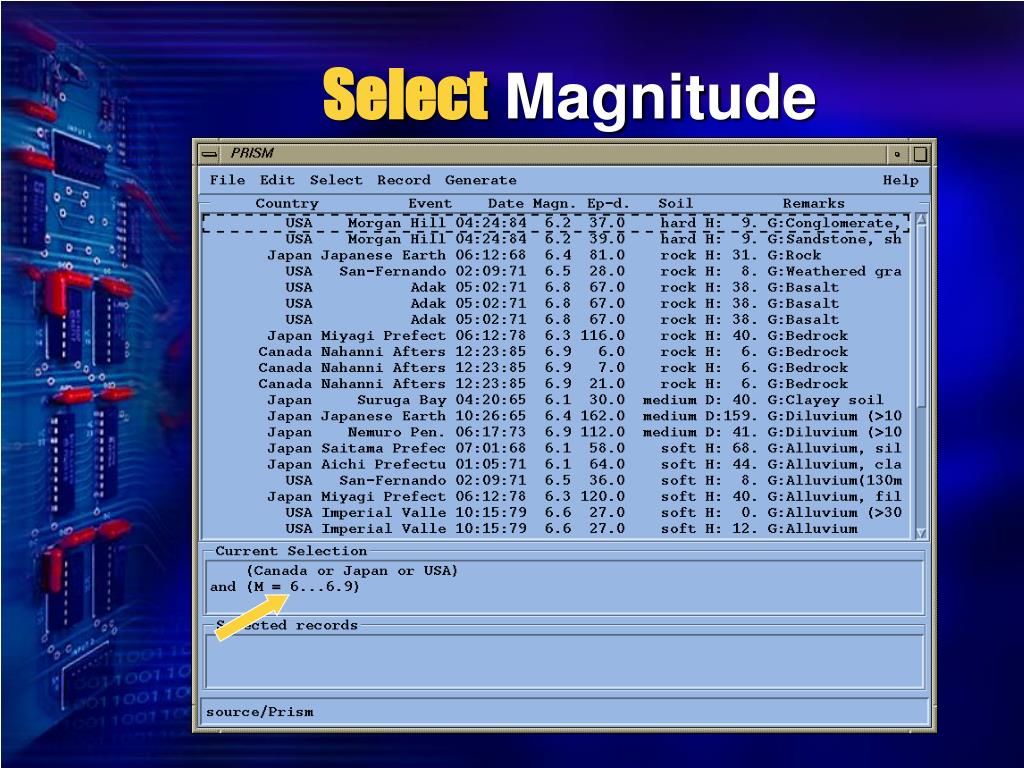The height and width of the screenshot is (768, 1024).
Task: Click the Remarks column header
Action: pyautogui.click(x=814, y=203)
